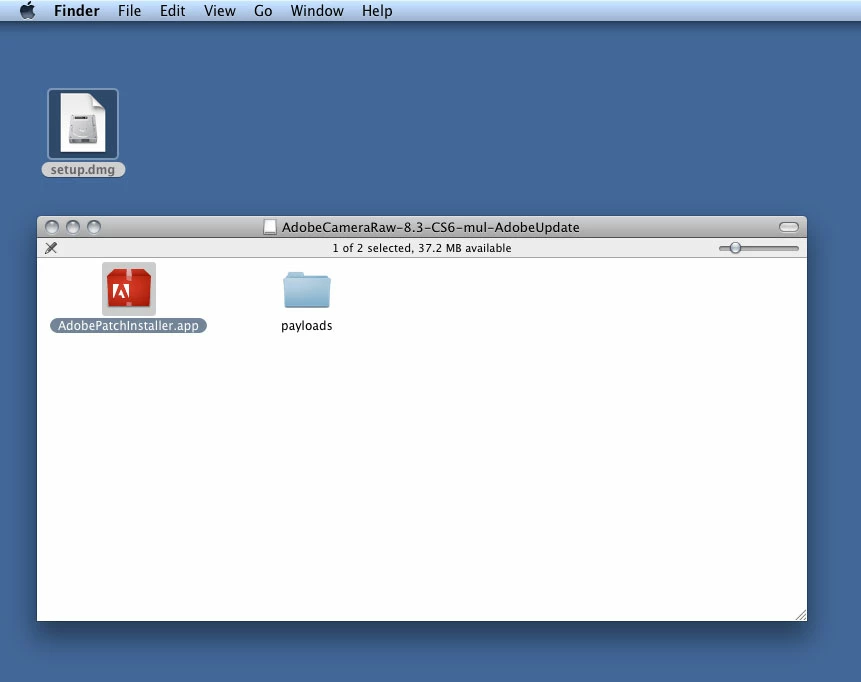Open the Window menu

pyautogui.click(x=317, y=10)
